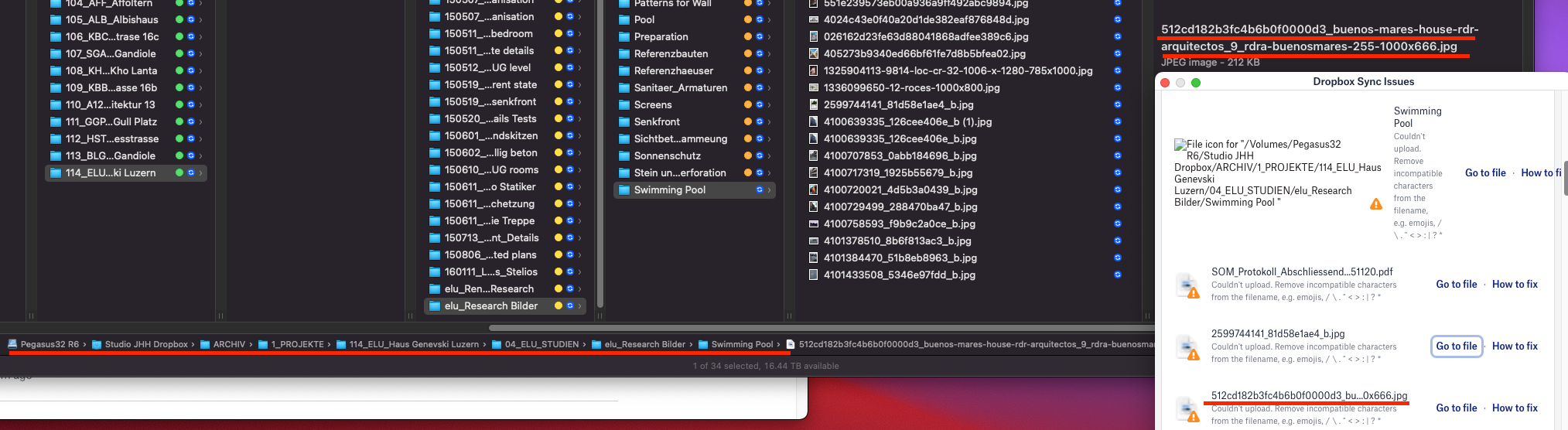Image resolution: width=1568 pixels, height=430 pixels.
Task: Click warning file icon beside 2599744141 sync issue
Action: pyautogui.click(x=1187, y=347)
